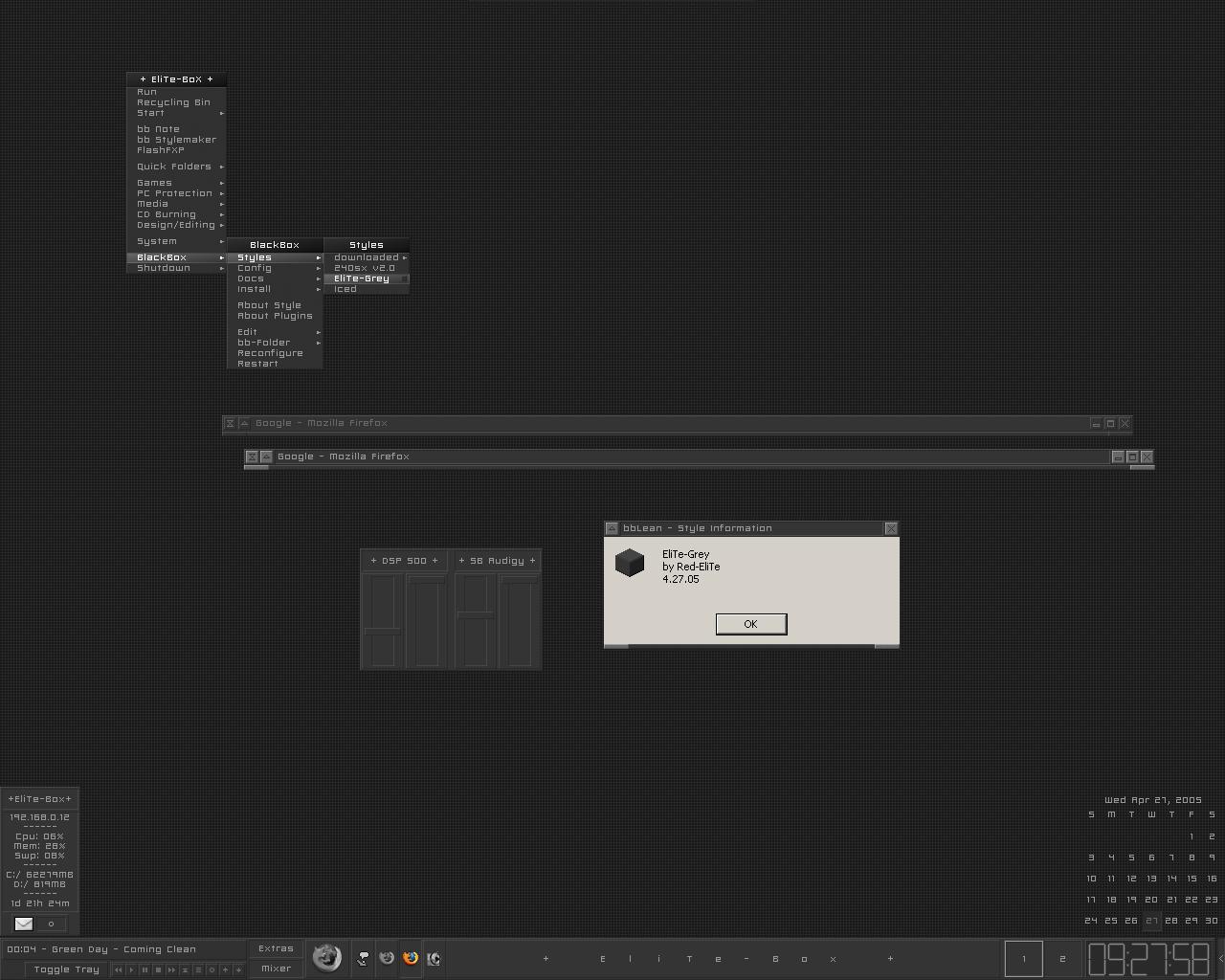This screenshot has width=1225, height=980.
Task: Open the Mixer button
Action: tap(276, 969)
